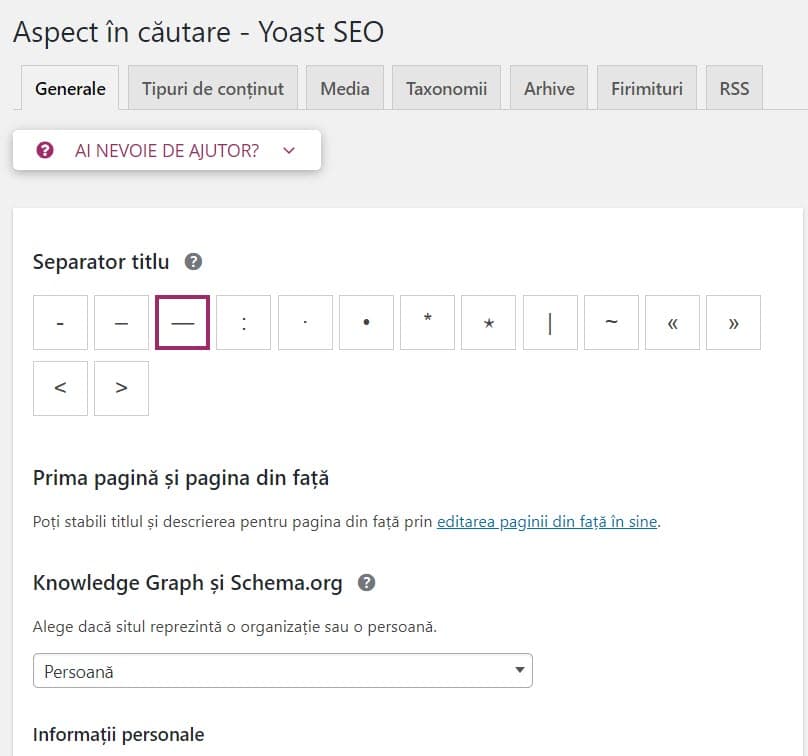The width and height of the screenshot is (808, 756).
Task: Follow the editarea paginii din față link
Action: (547, 522)
